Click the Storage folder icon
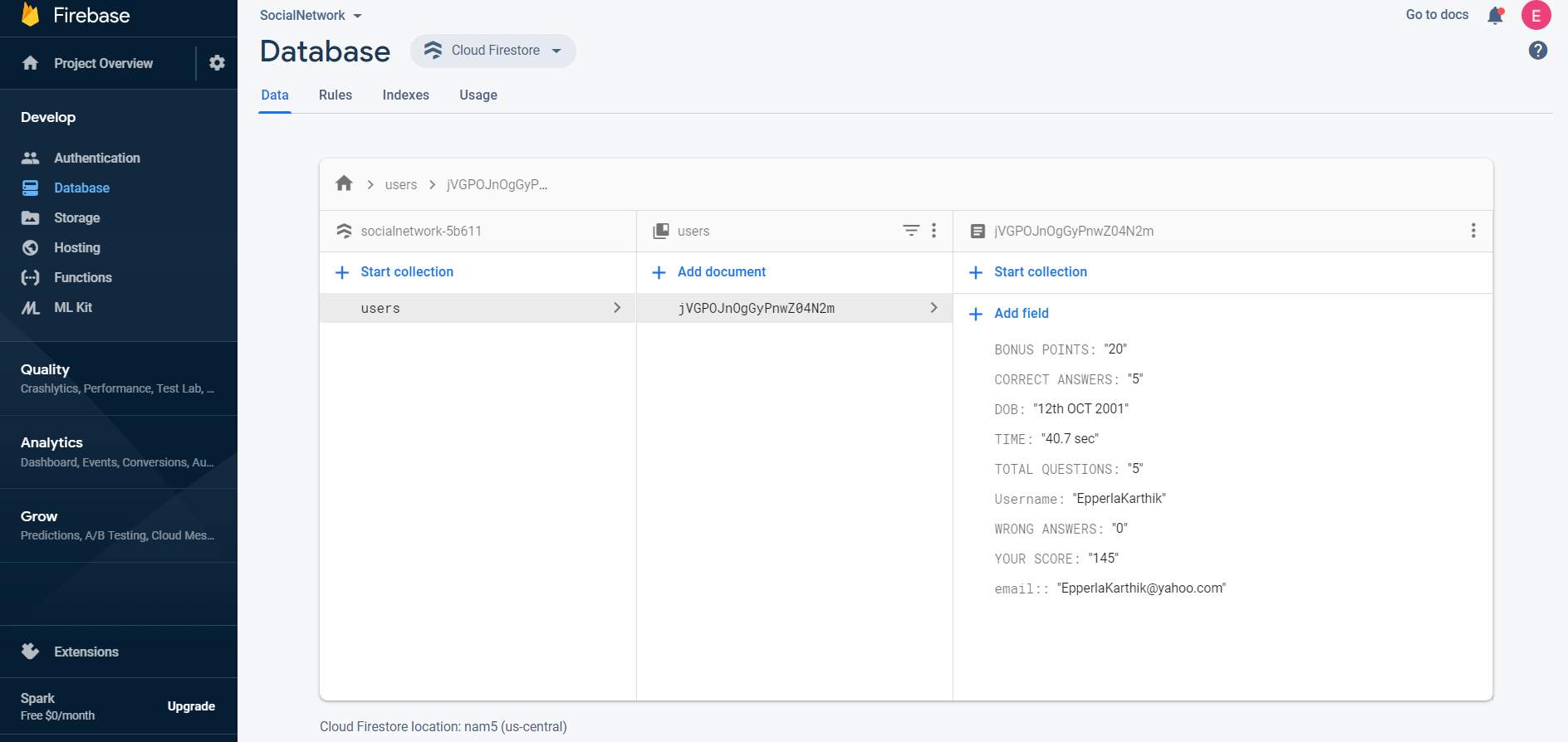 [31, 217]
